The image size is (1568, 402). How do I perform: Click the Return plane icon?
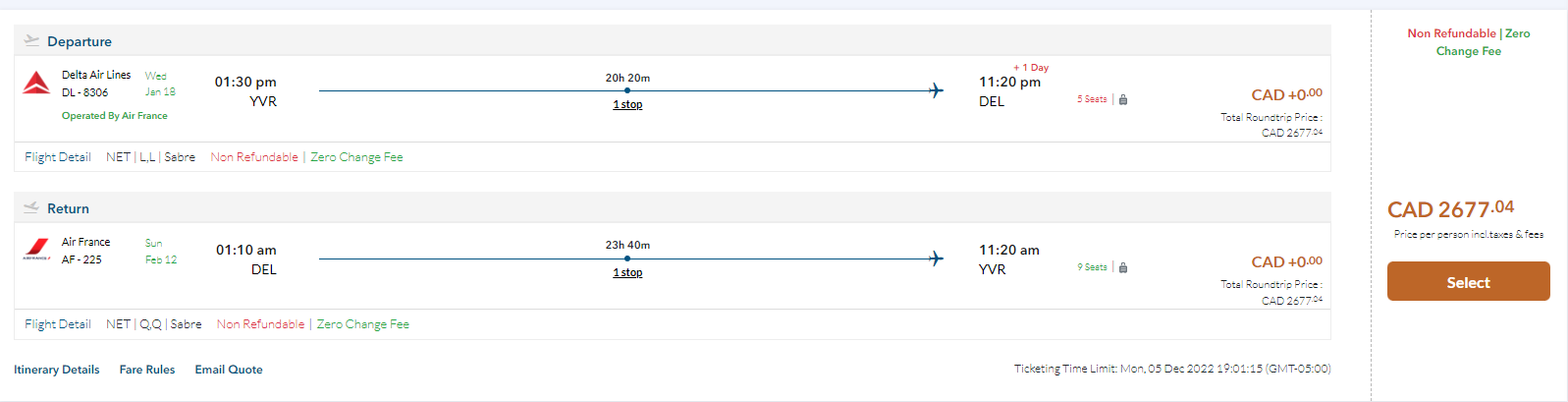click(31, 208)
